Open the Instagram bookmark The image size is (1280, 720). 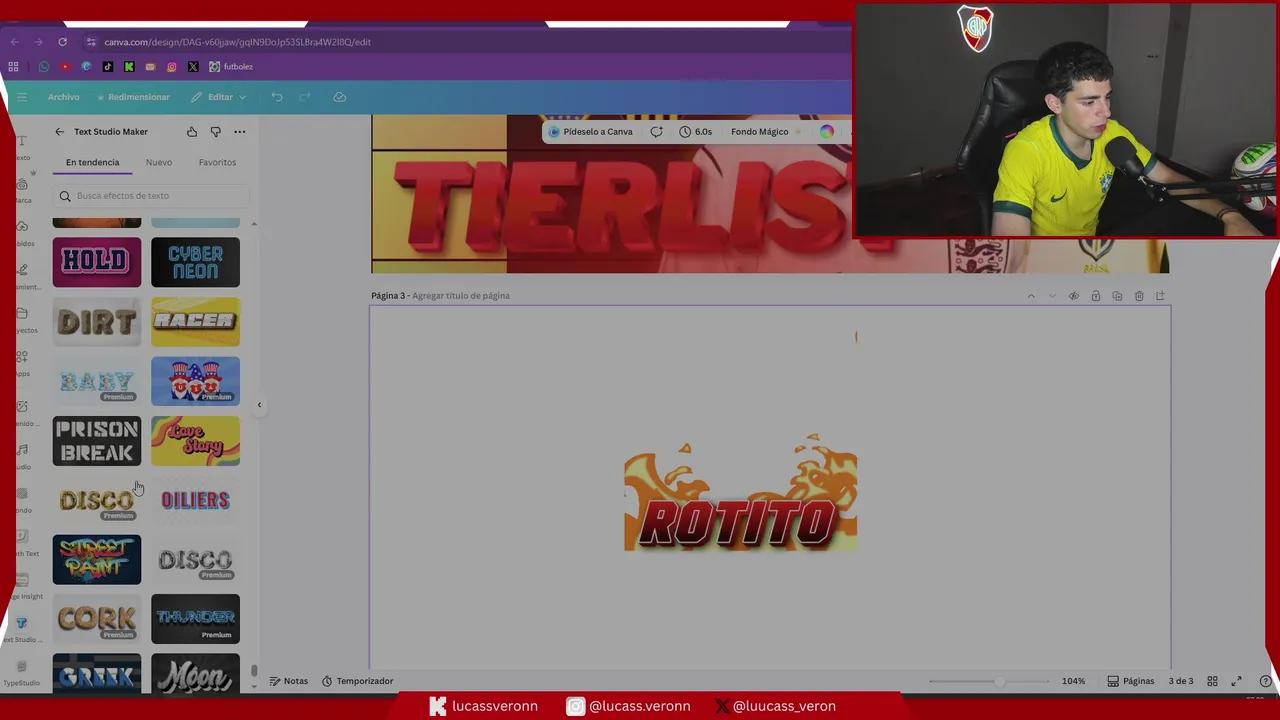pos(172,67)
